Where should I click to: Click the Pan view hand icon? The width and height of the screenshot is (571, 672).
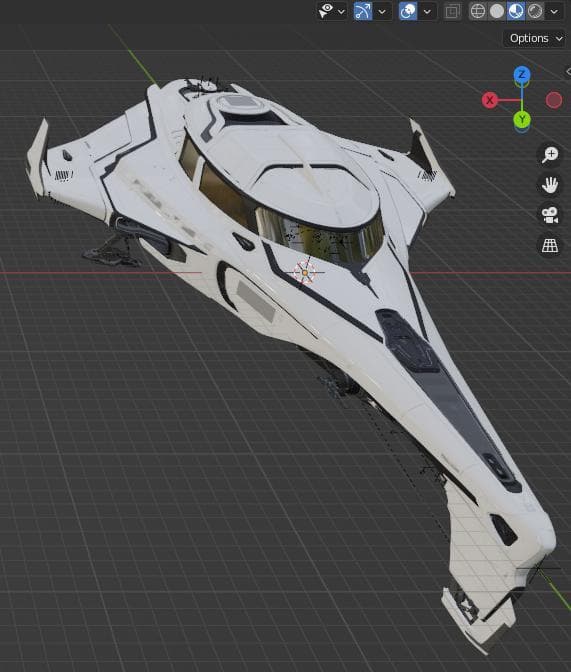550,185
